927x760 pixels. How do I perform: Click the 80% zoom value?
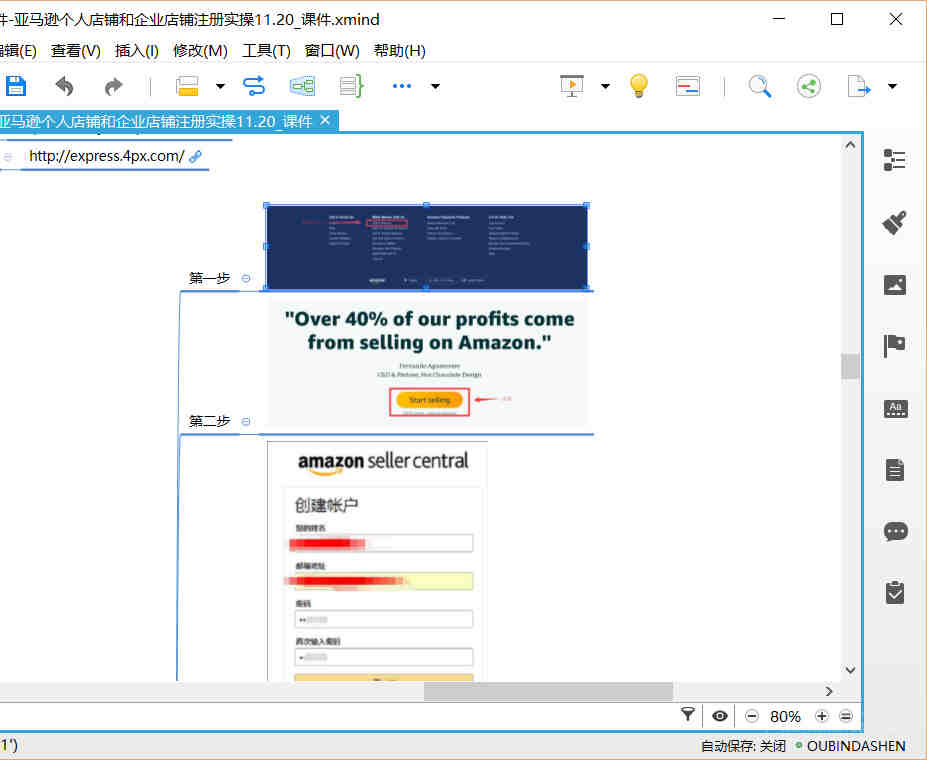(x=785, y=717)
